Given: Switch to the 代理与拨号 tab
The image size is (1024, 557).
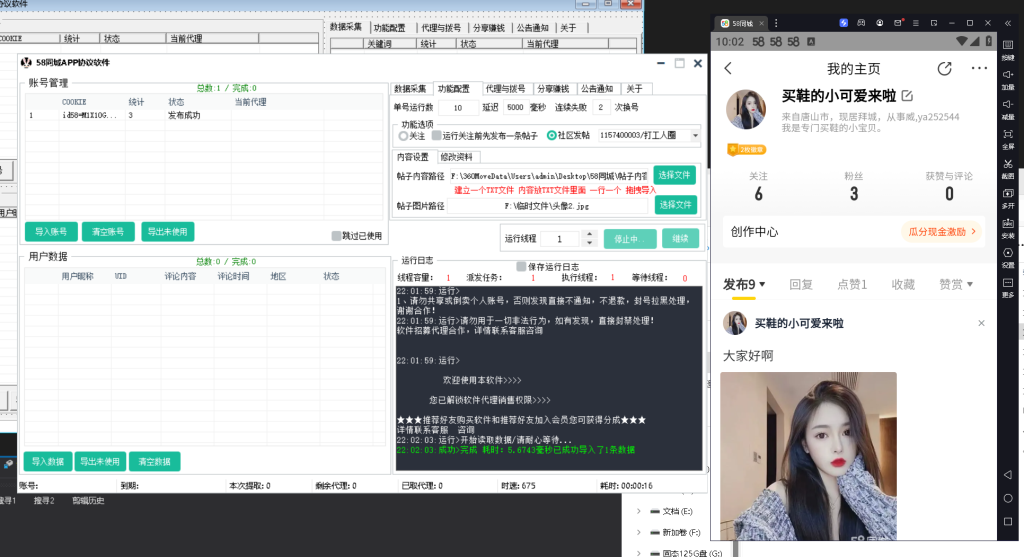Looking at the screenshot, I should pyautogui.click(x=507, y=88).
